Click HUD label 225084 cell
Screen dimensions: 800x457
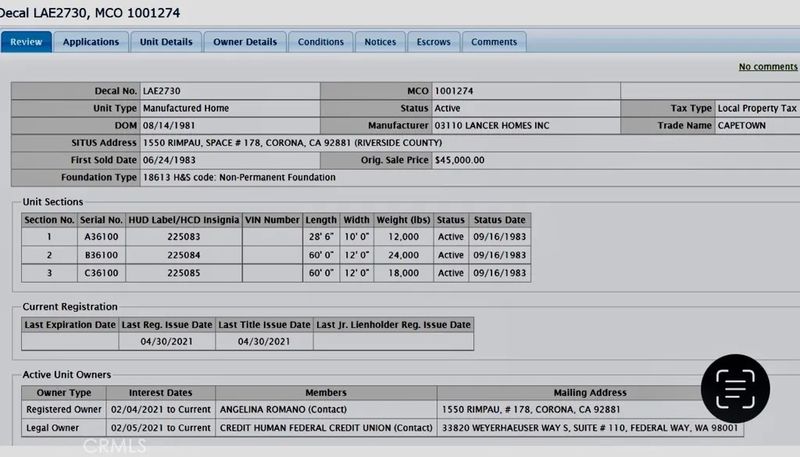[x=184, y=255]
